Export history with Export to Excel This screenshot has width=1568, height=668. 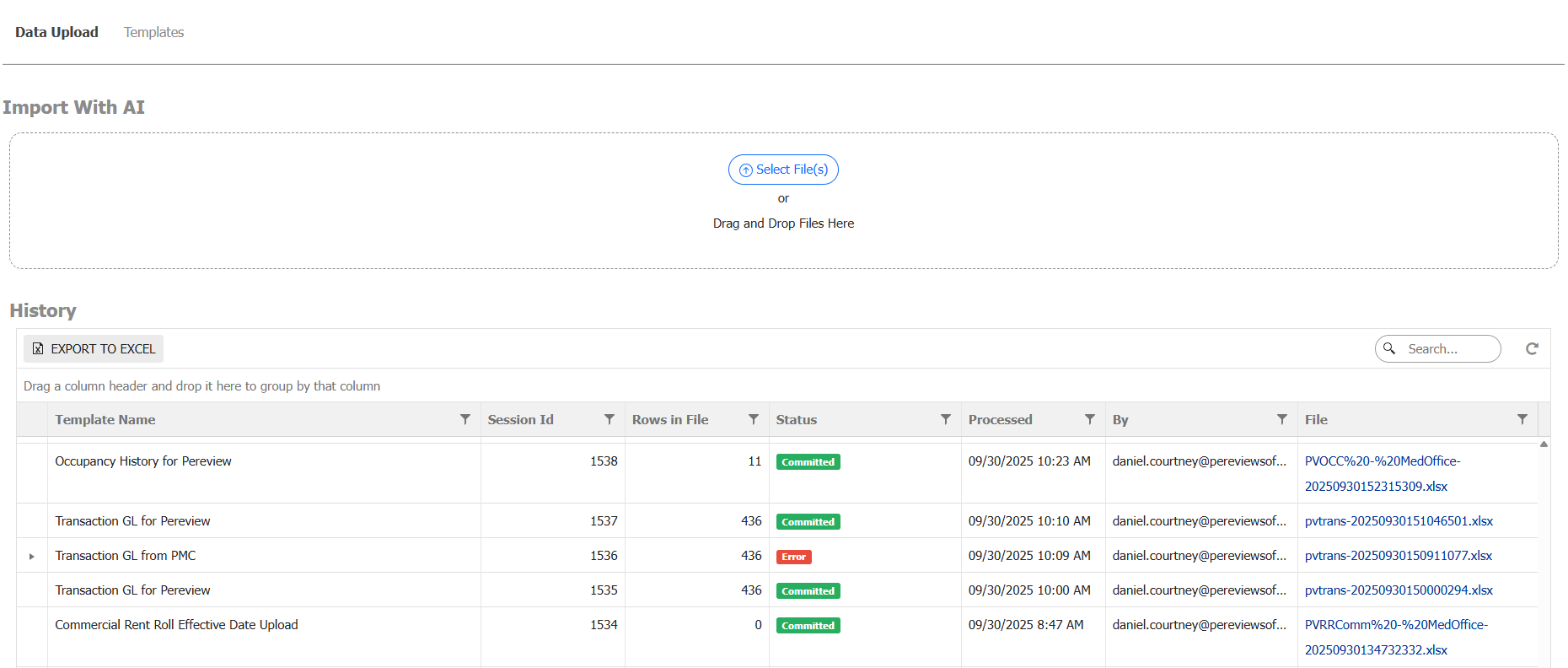(94, 349)
